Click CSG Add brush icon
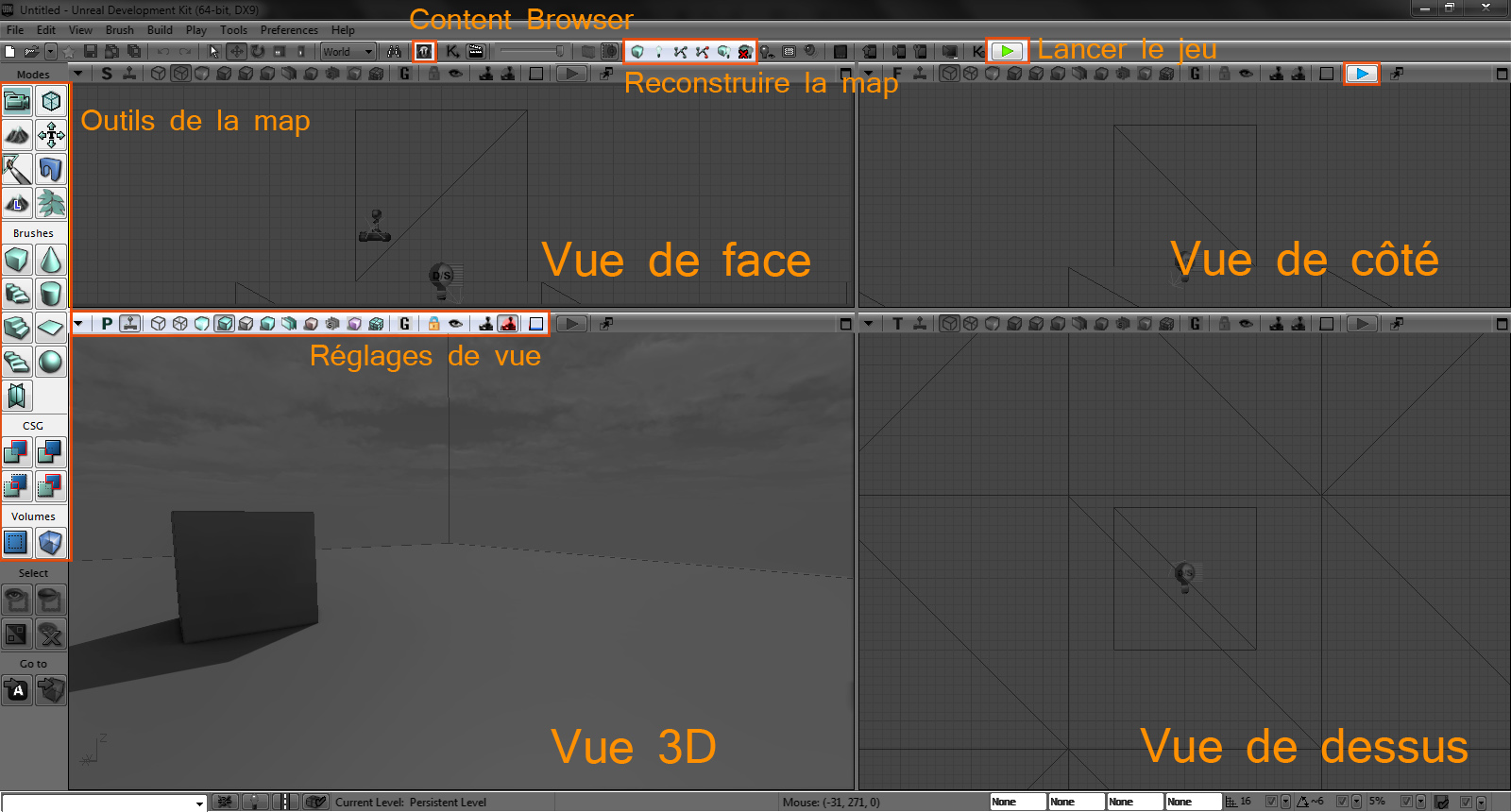1511x812 pixels. click(17, 452)
